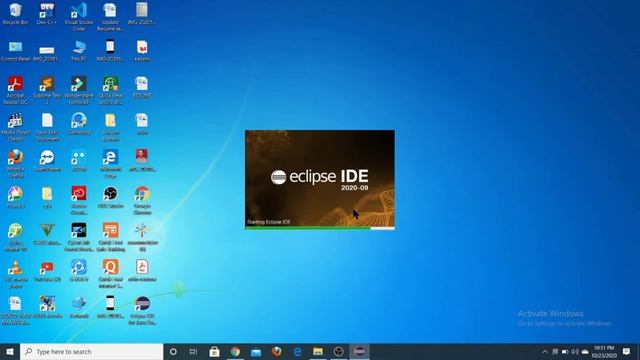This screenshot has width=640, height=360.
Task: Open Cortana from the taskbar circle icon
Action: [173, 351]
